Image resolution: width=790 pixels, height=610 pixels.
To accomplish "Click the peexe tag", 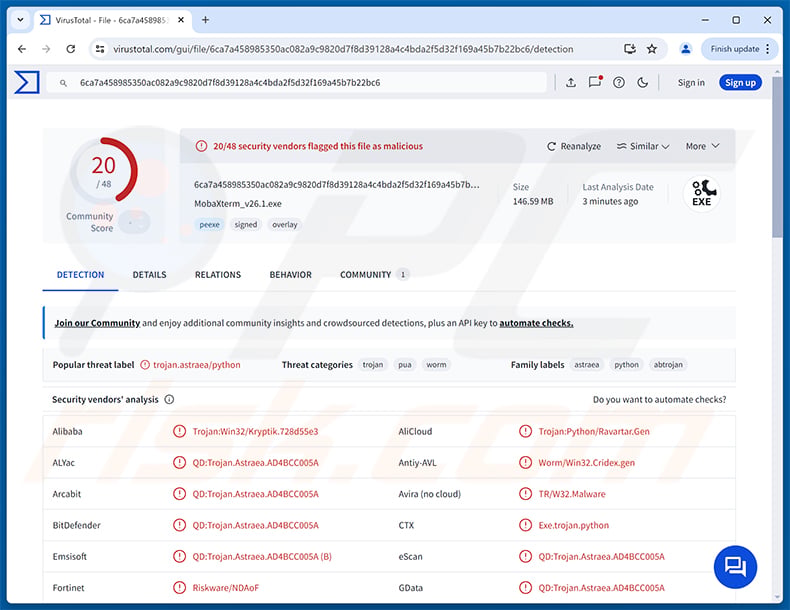I will pos(210,225).
